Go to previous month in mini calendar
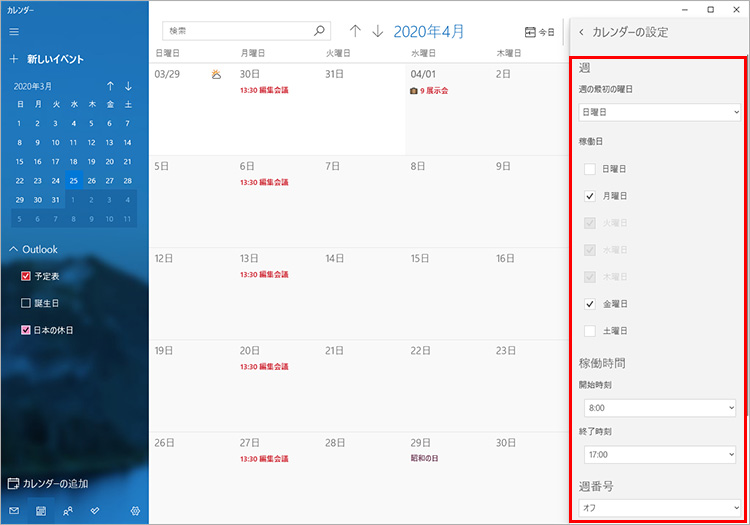This screenshot has height=525, width=750. (x=110, y=86)
